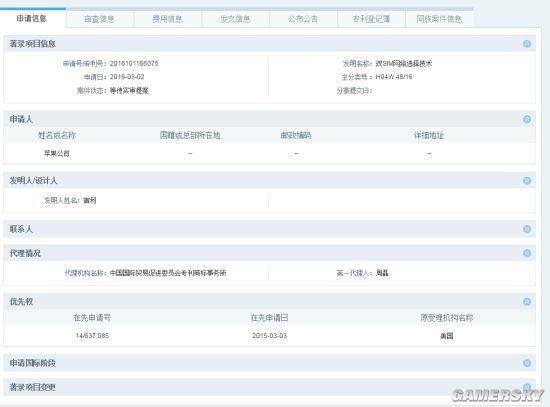Switch to the 审查信息 tab

click(100, 19)
